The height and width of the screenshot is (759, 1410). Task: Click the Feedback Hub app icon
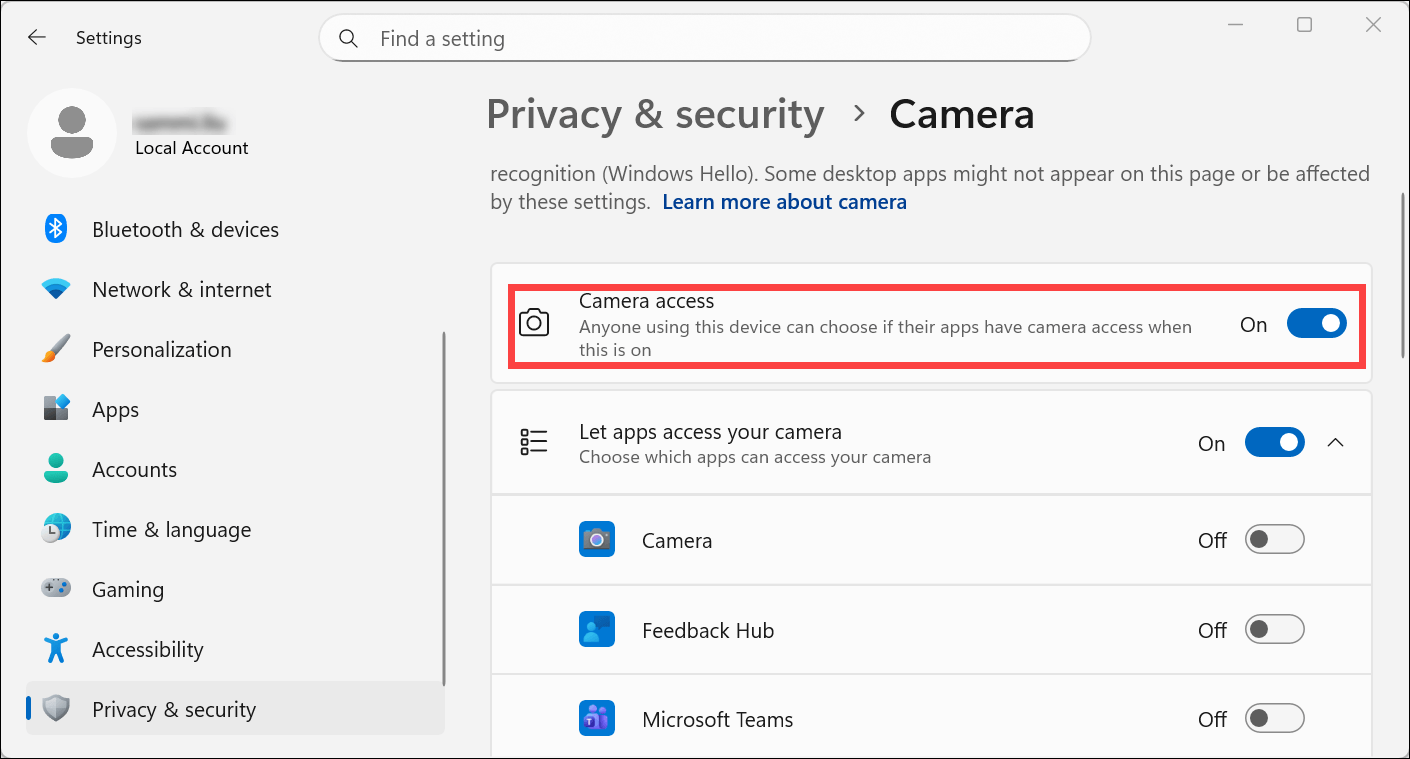[597, 630]
